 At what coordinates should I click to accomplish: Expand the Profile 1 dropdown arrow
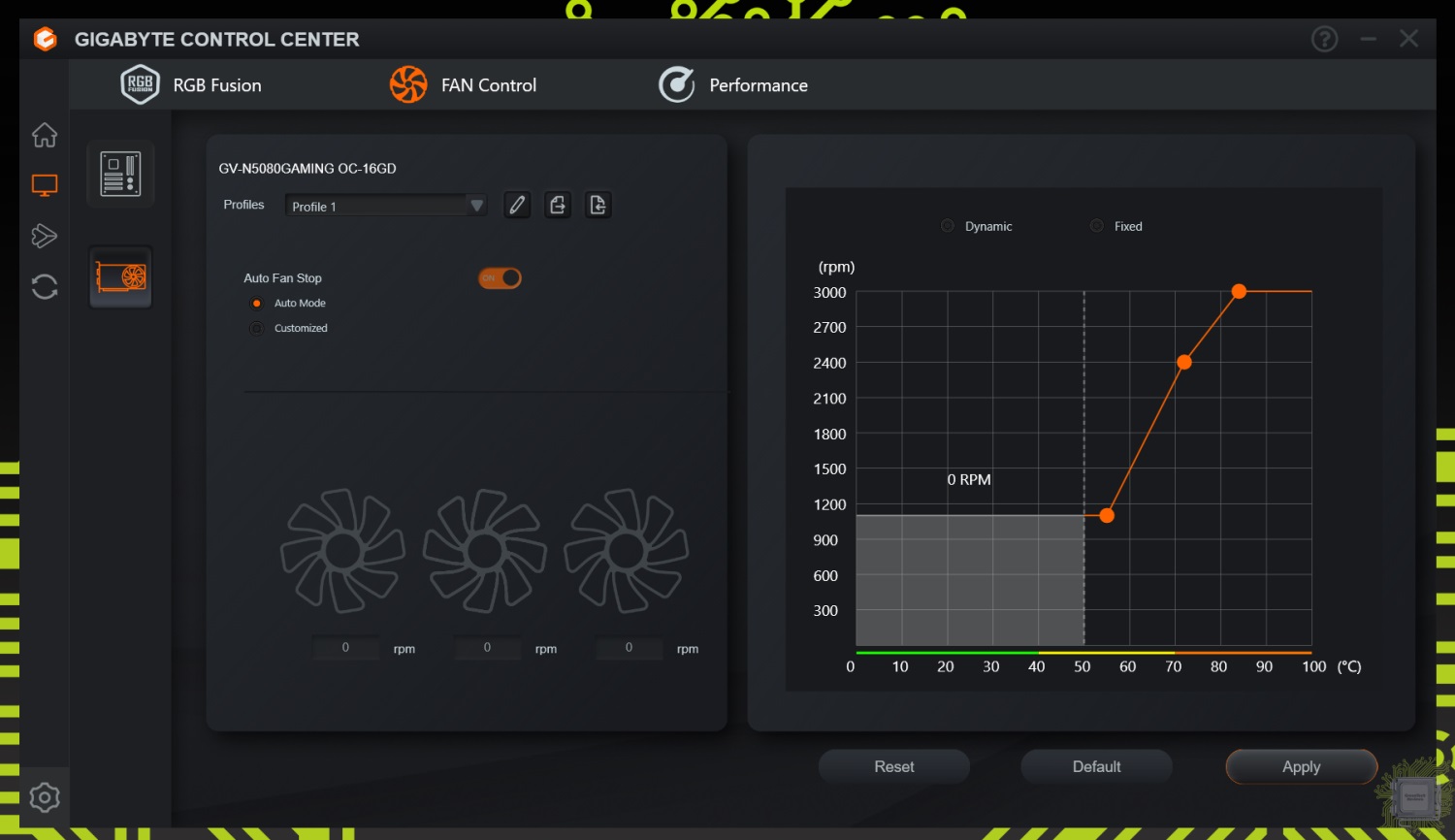pos(476,206)
